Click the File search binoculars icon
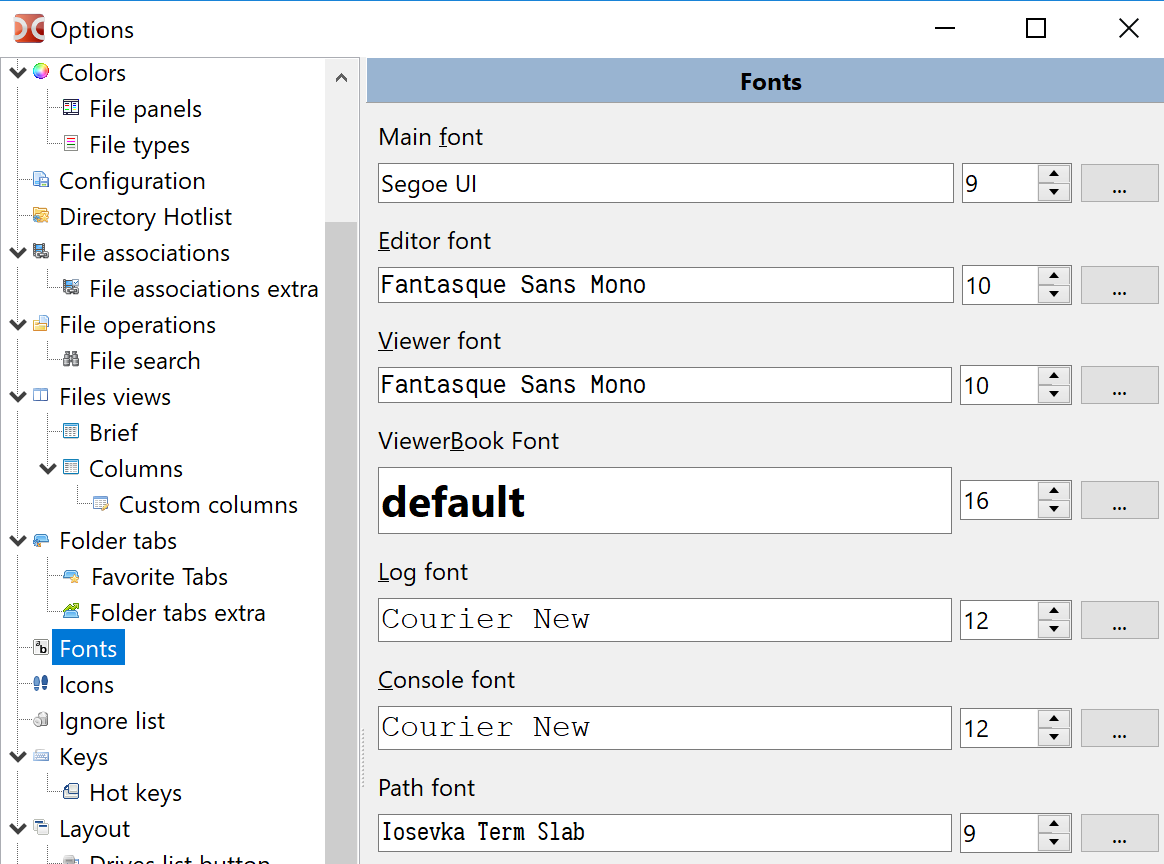Viewport: 1164px width, 864px height. pos(71,360)
